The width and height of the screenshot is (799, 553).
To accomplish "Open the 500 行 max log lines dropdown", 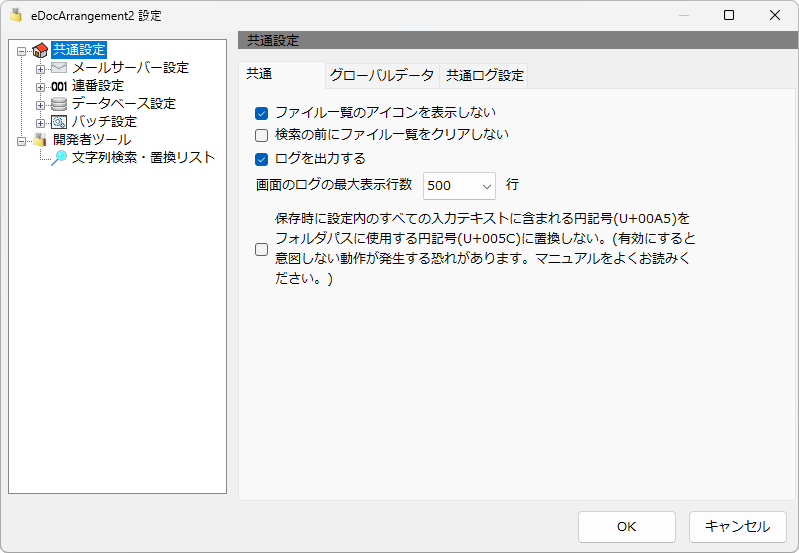I will (x=459, y=186).
